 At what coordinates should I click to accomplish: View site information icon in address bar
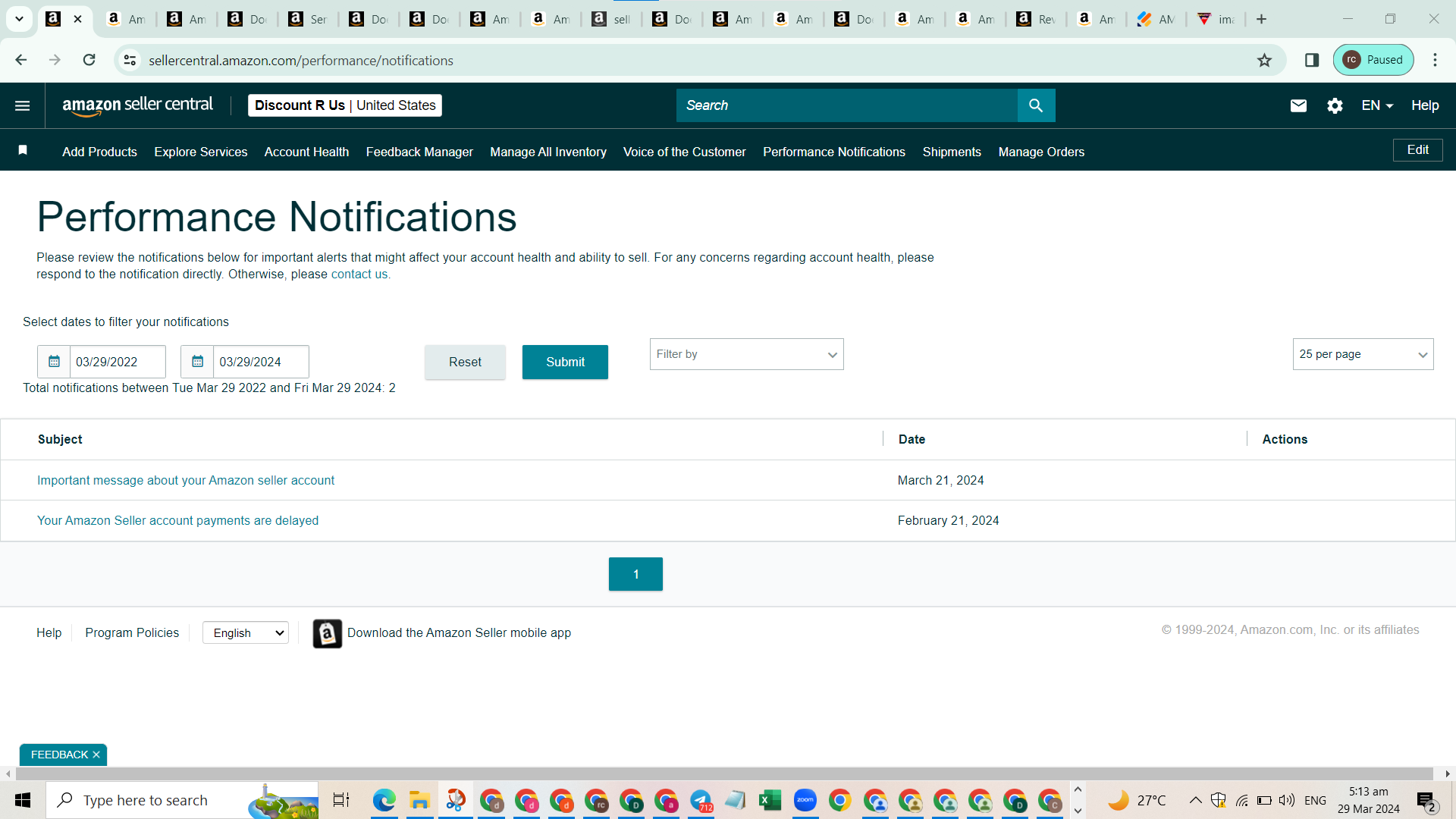(130, 60)
